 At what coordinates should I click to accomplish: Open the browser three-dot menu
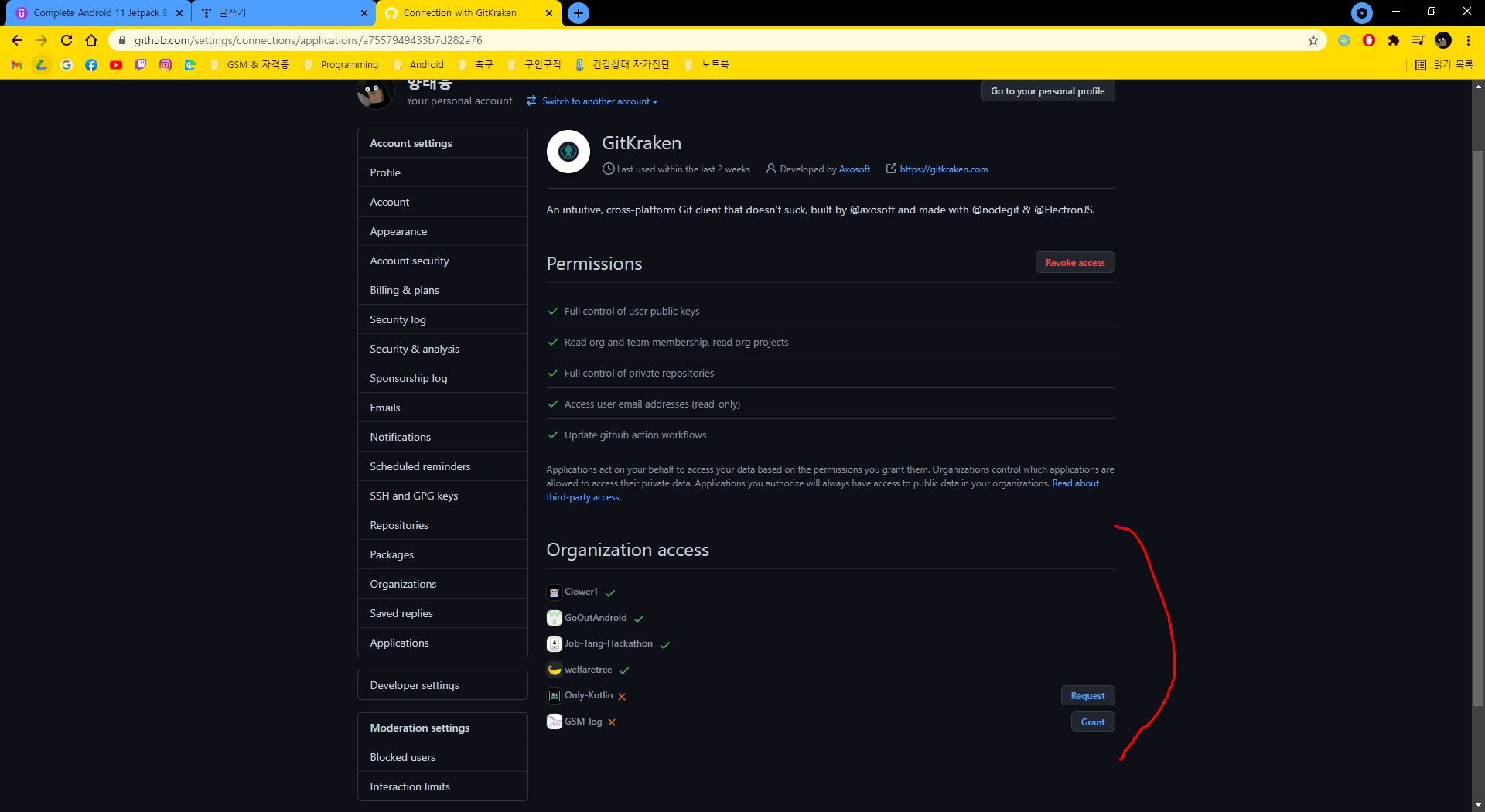click(1468, 40)
